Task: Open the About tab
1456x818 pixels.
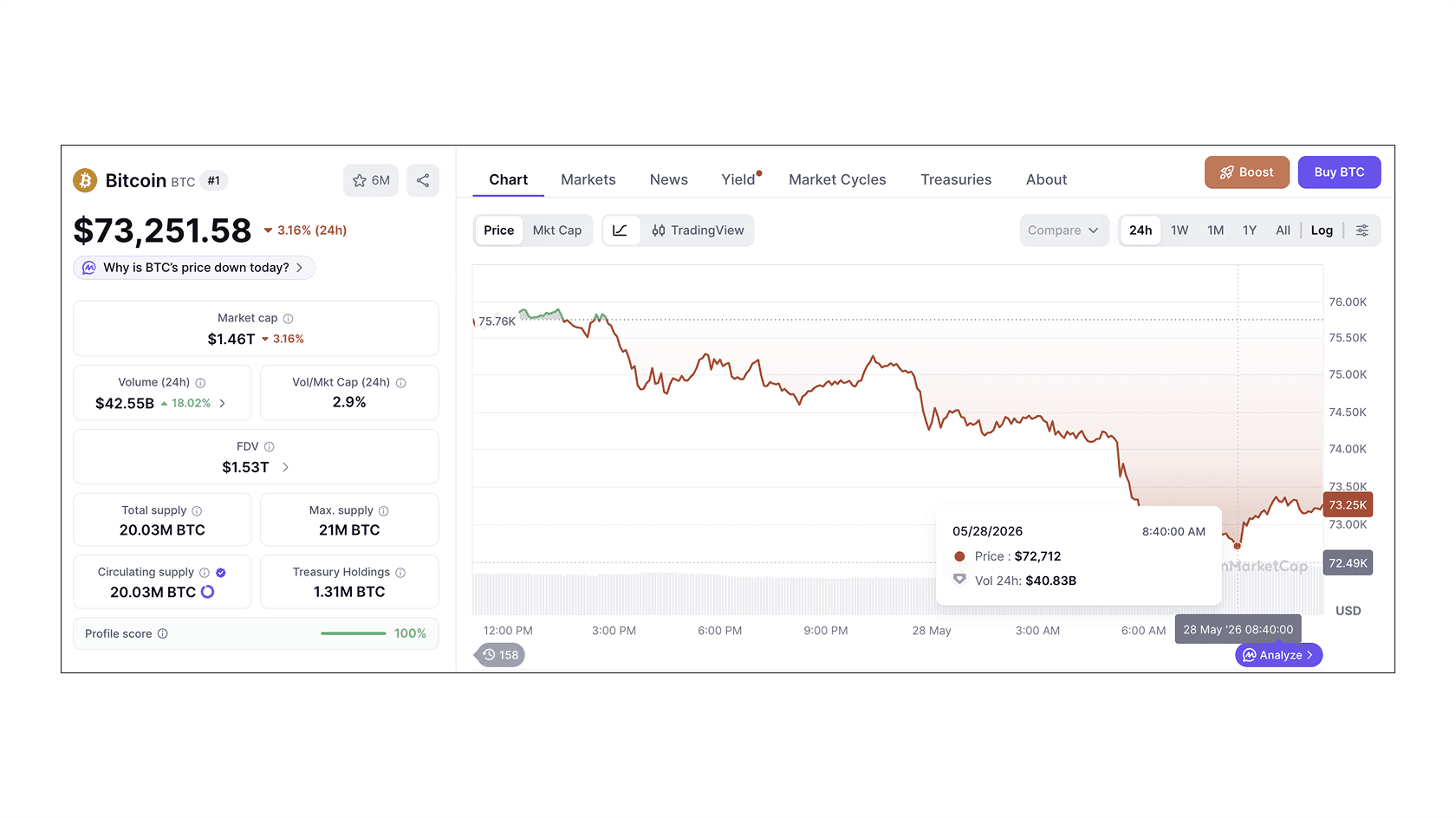Action: point(1047,180)
